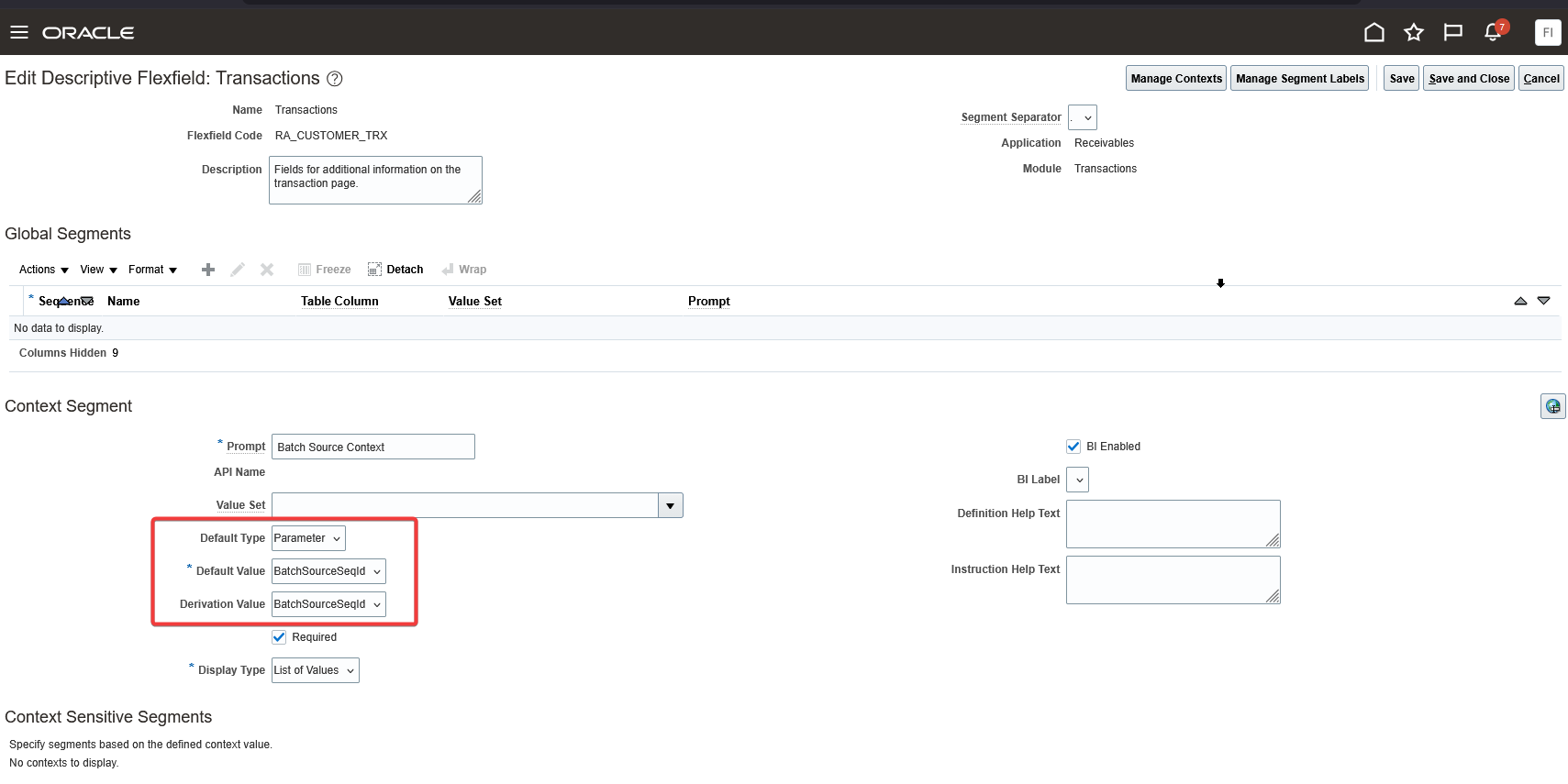Open the hamburger navigator menu
1568x784 pixels.
[x=19, y=33]
